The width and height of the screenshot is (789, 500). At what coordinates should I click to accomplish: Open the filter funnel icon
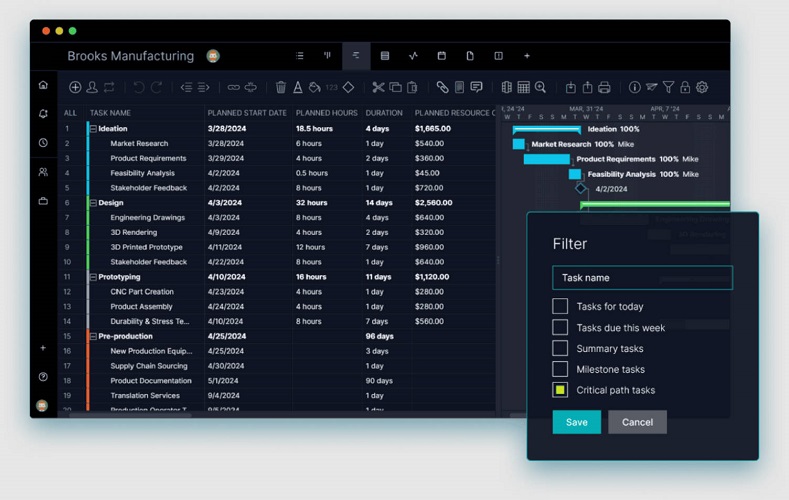[668, 88]
